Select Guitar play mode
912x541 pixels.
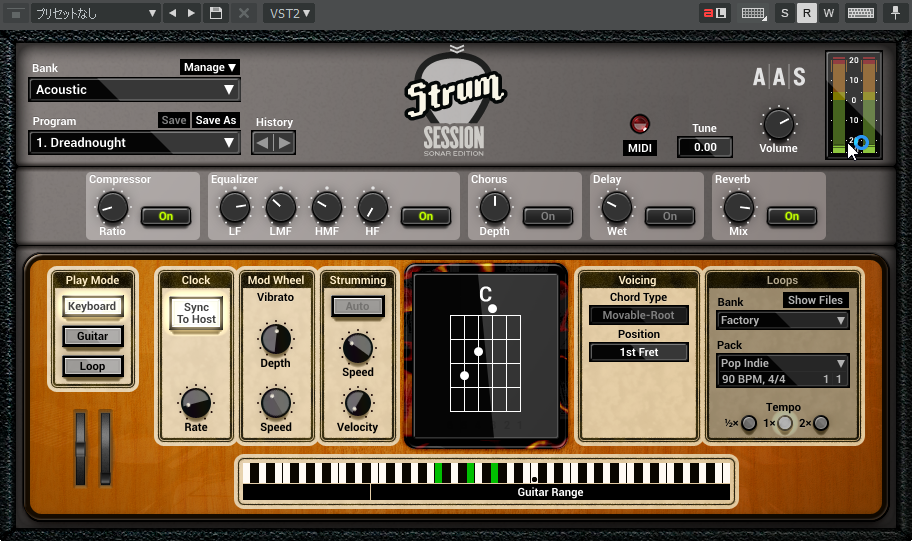[x=92, y=336]
